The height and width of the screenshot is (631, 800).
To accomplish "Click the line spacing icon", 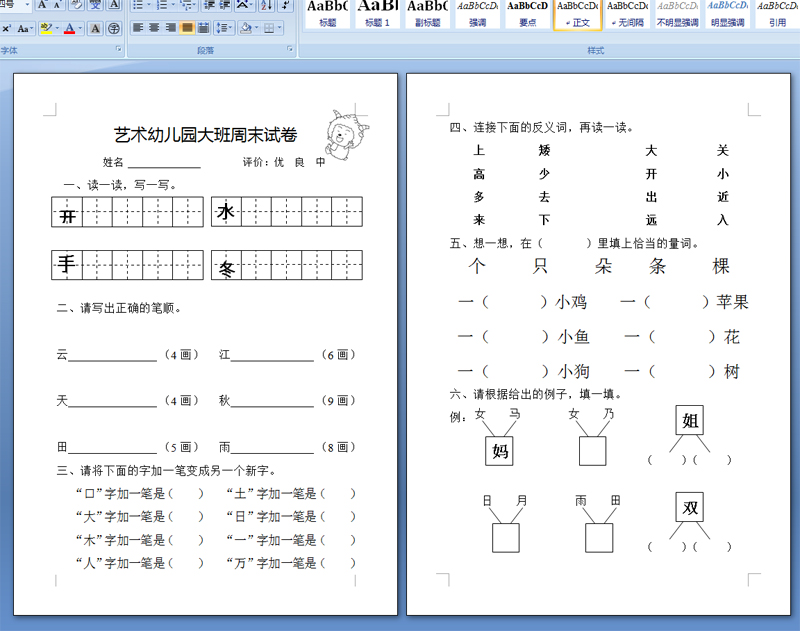I will [x=221, y=28].
